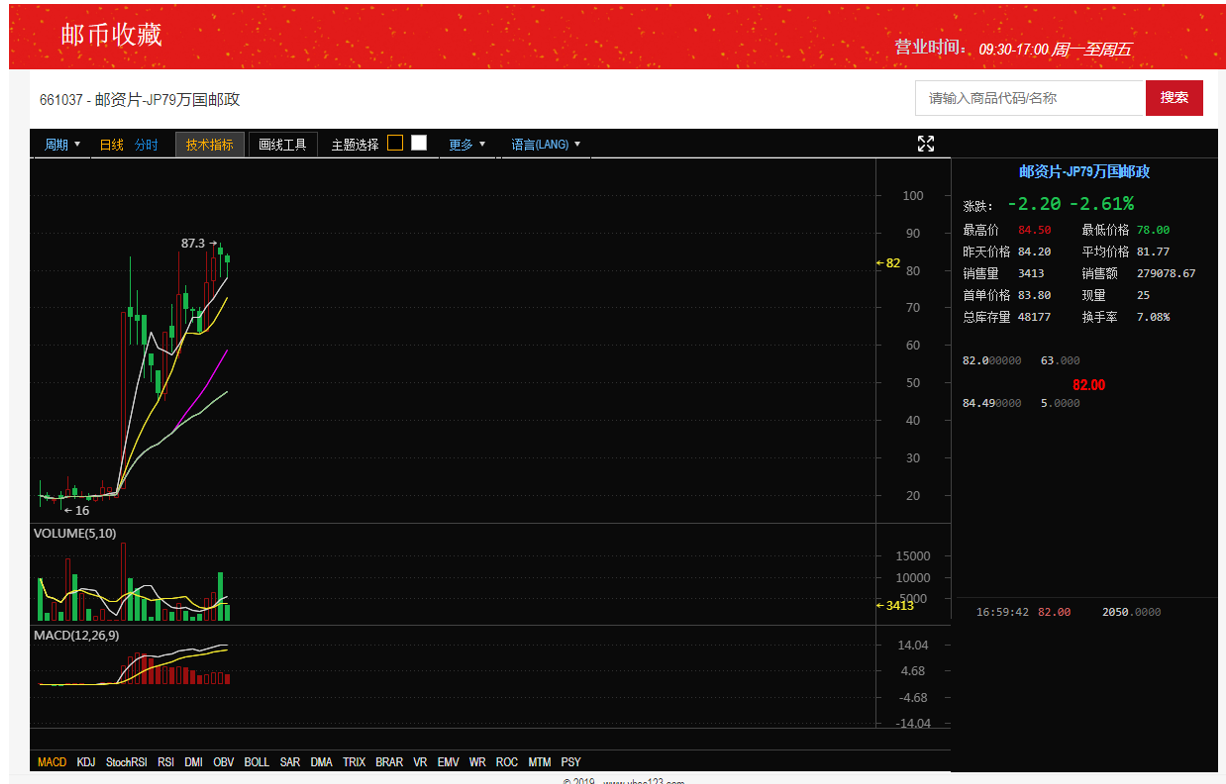Click 邮资片-JP79万国邮政 panel title
Viewport: 1226px width, 784px height.
coord(1084,172)
